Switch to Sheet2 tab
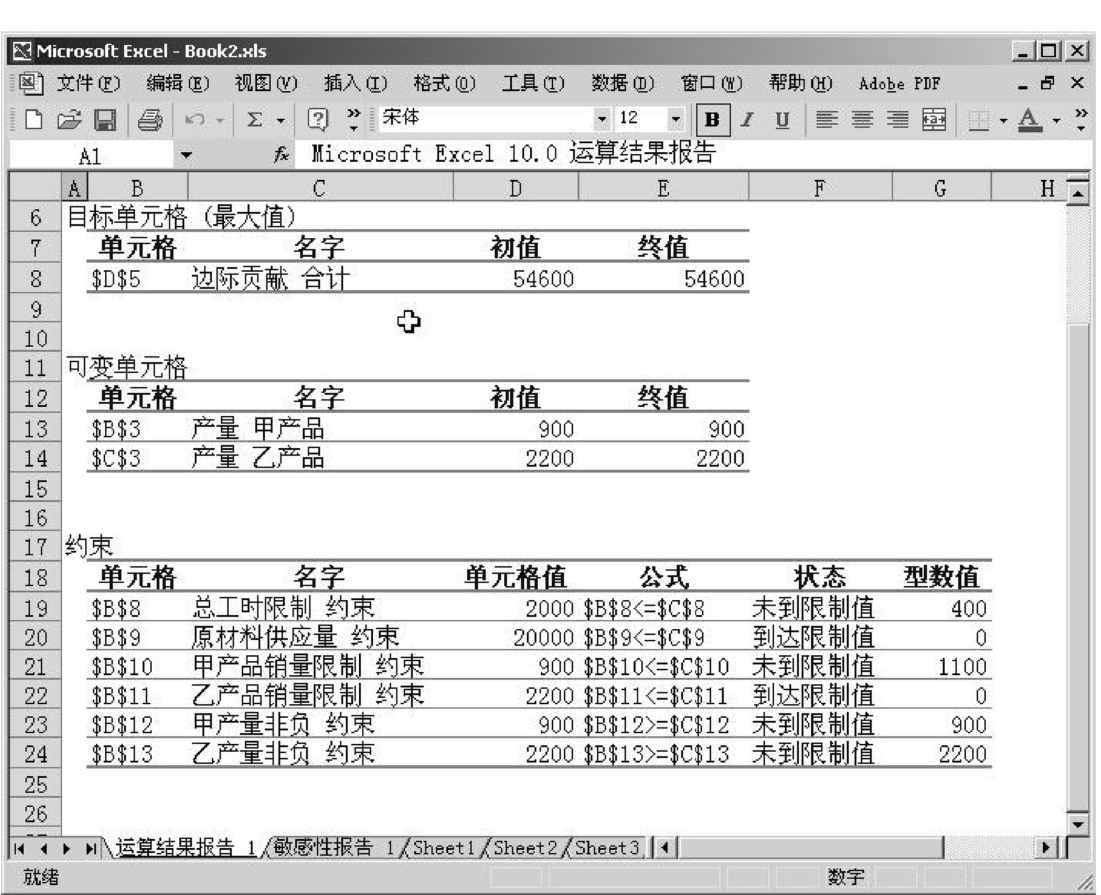The width and height of the screenshot is (1101, 895). (525, 848)
